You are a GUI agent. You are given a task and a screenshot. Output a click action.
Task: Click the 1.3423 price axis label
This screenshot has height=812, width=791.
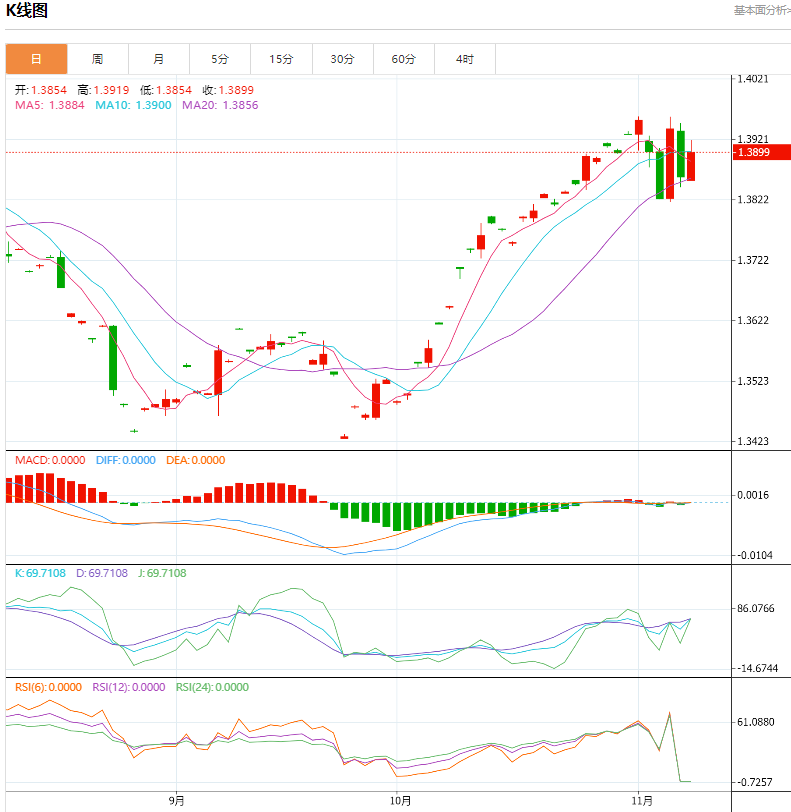753,441
